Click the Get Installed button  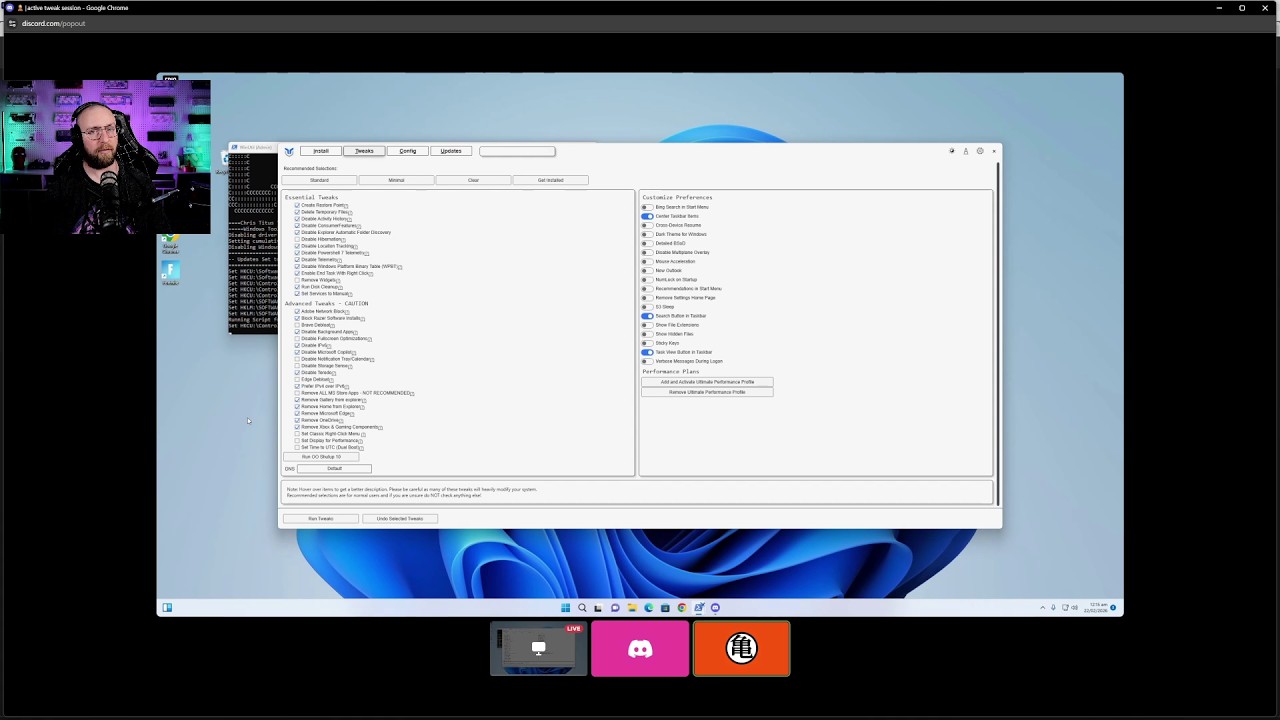coord(550,180)
